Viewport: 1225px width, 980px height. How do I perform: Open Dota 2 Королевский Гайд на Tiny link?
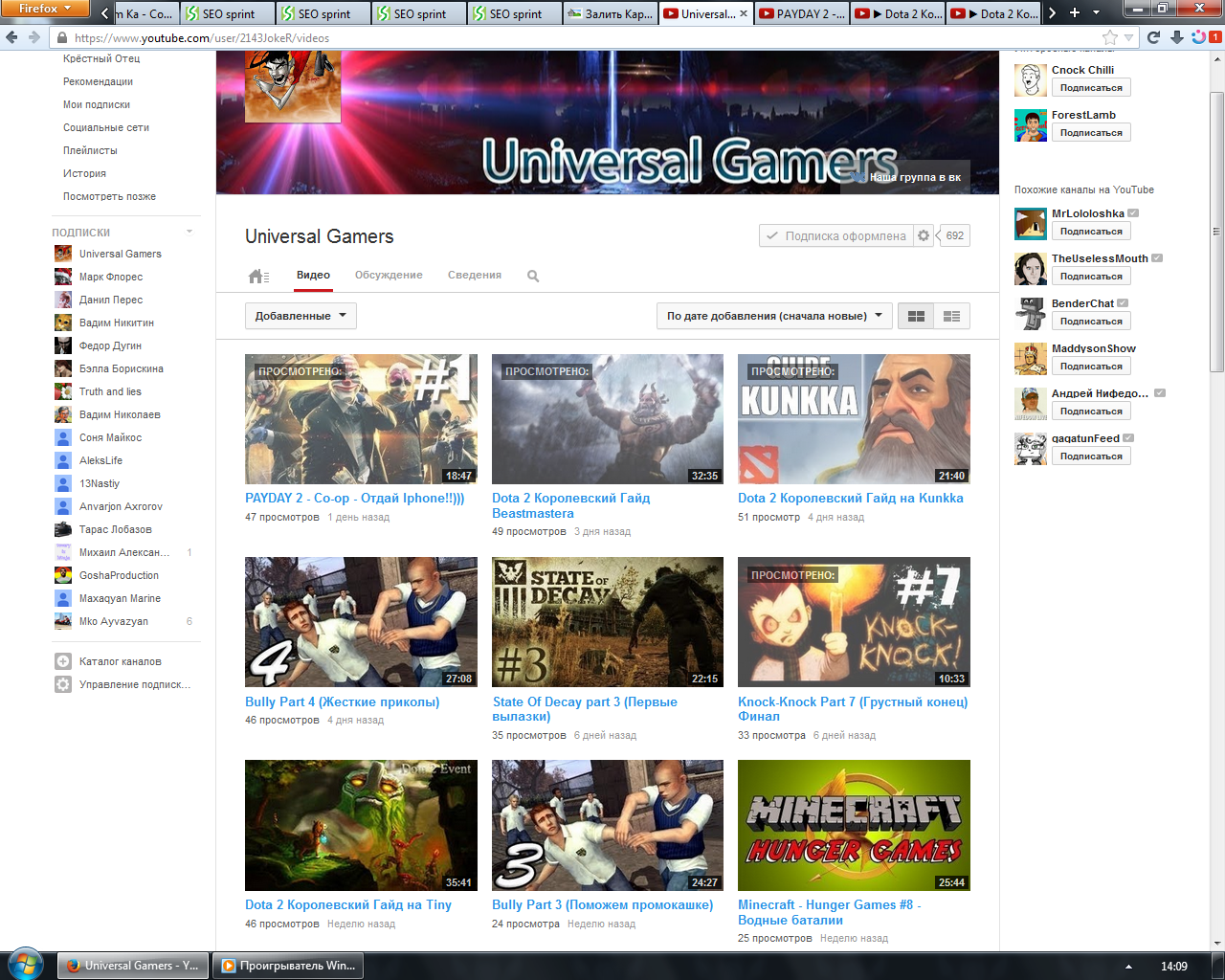348,904
